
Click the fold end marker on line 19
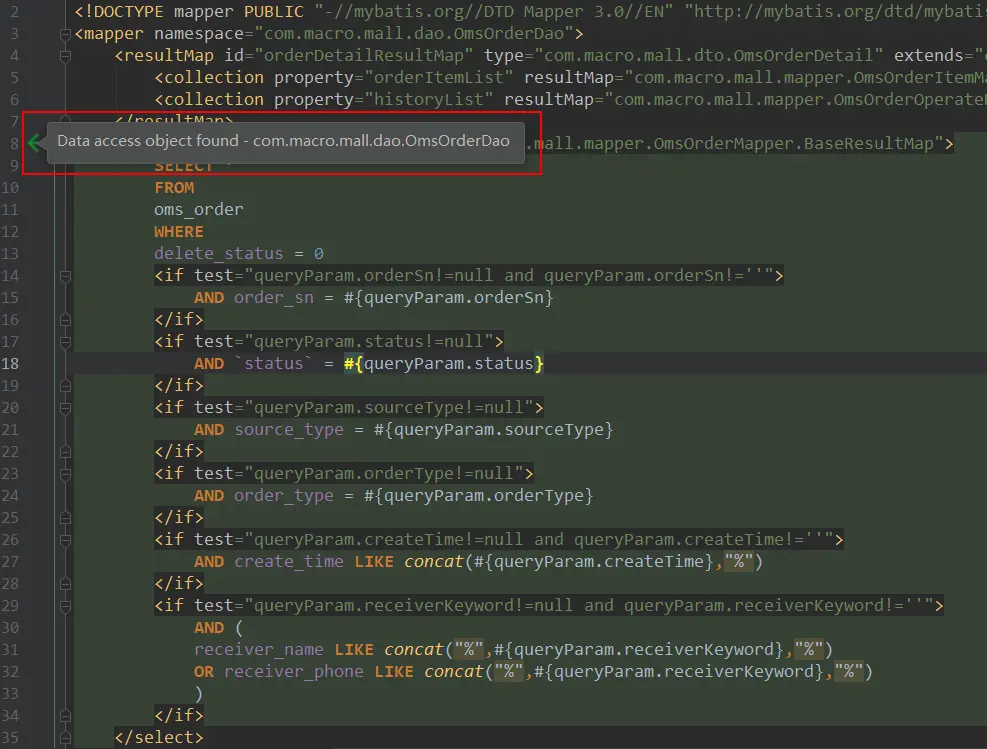65,386
